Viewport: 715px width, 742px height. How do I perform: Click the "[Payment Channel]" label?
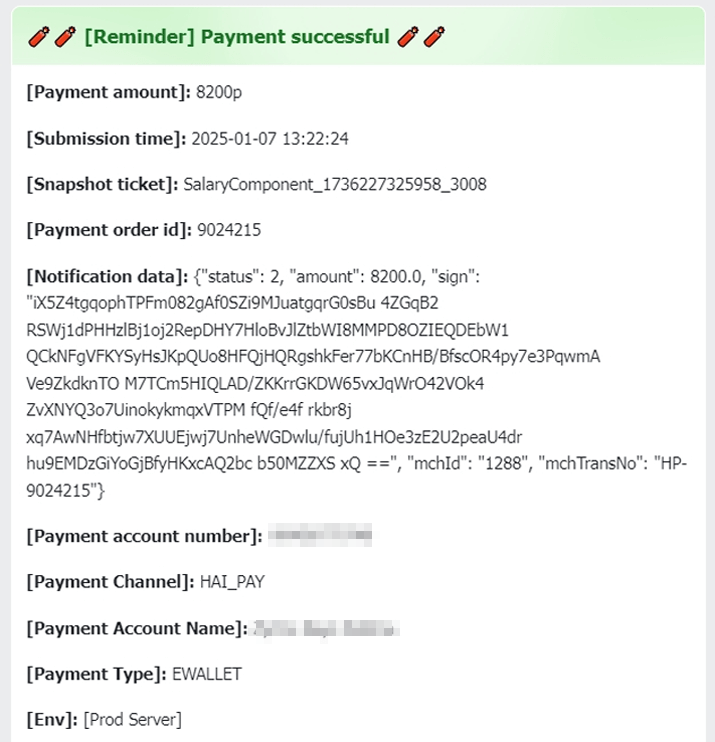pyautogui.click(x=110, y=582)
